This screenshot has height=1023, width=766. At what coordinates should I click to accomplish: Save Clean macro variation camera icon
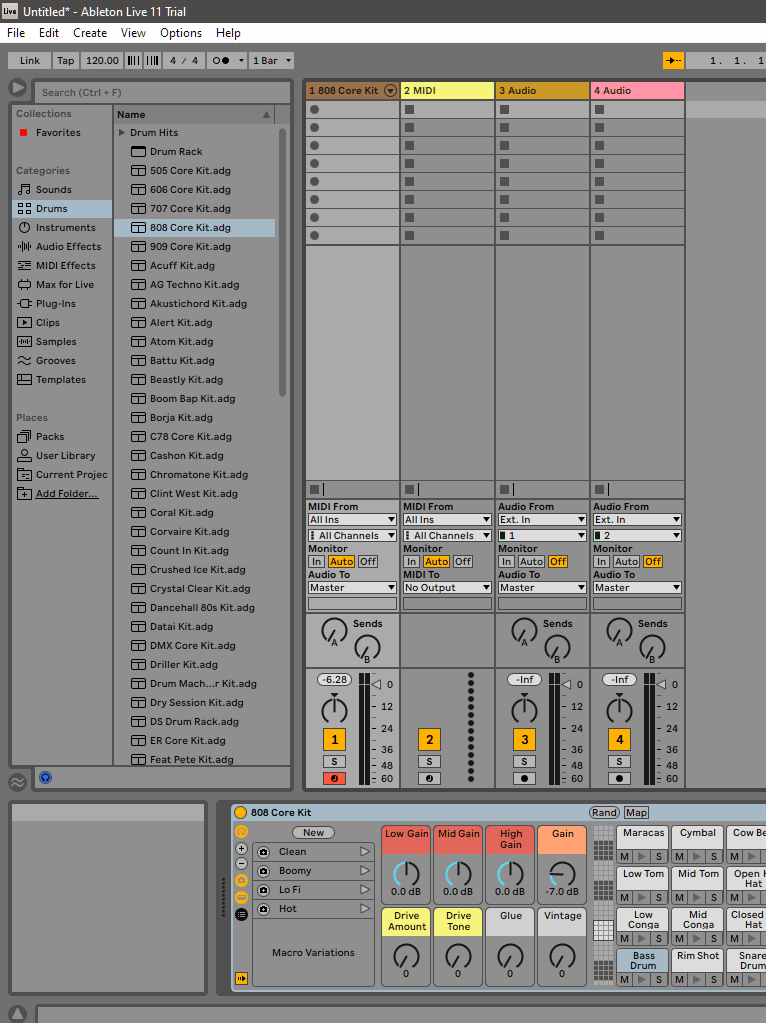pos(264,852)
